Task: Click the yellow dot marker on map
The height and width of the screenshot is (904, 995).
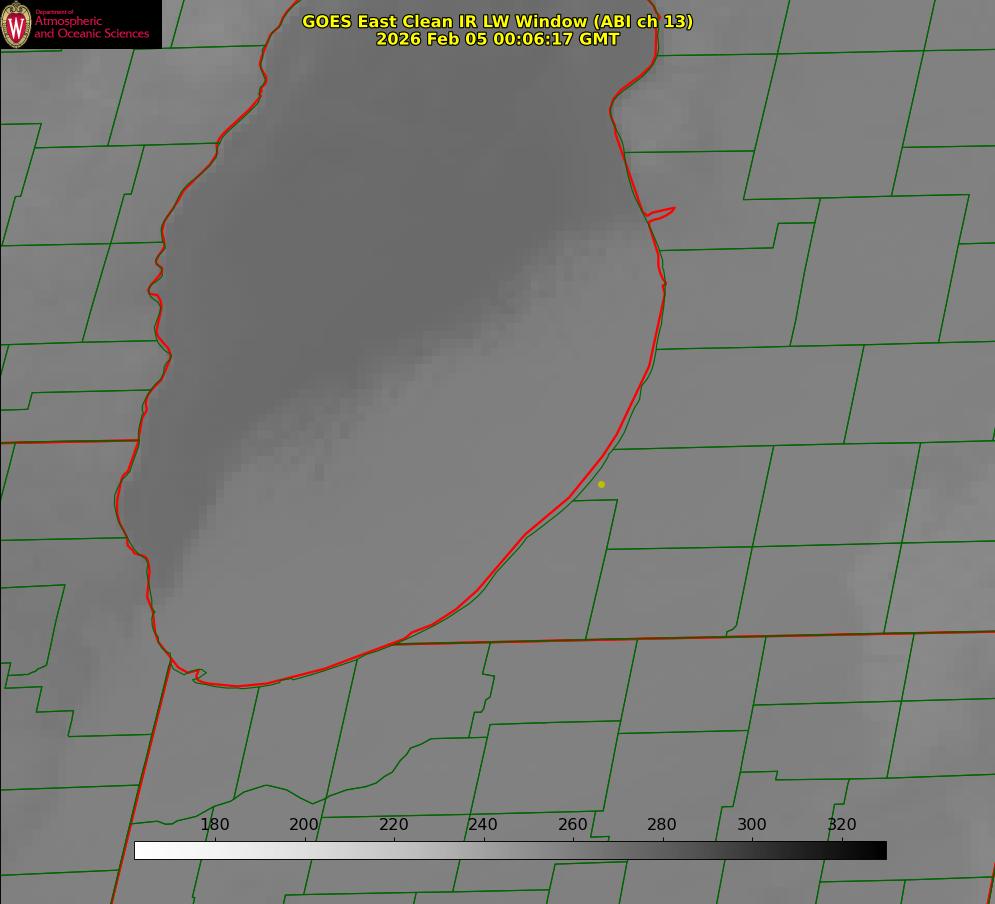Action: [x=601, y=484]
